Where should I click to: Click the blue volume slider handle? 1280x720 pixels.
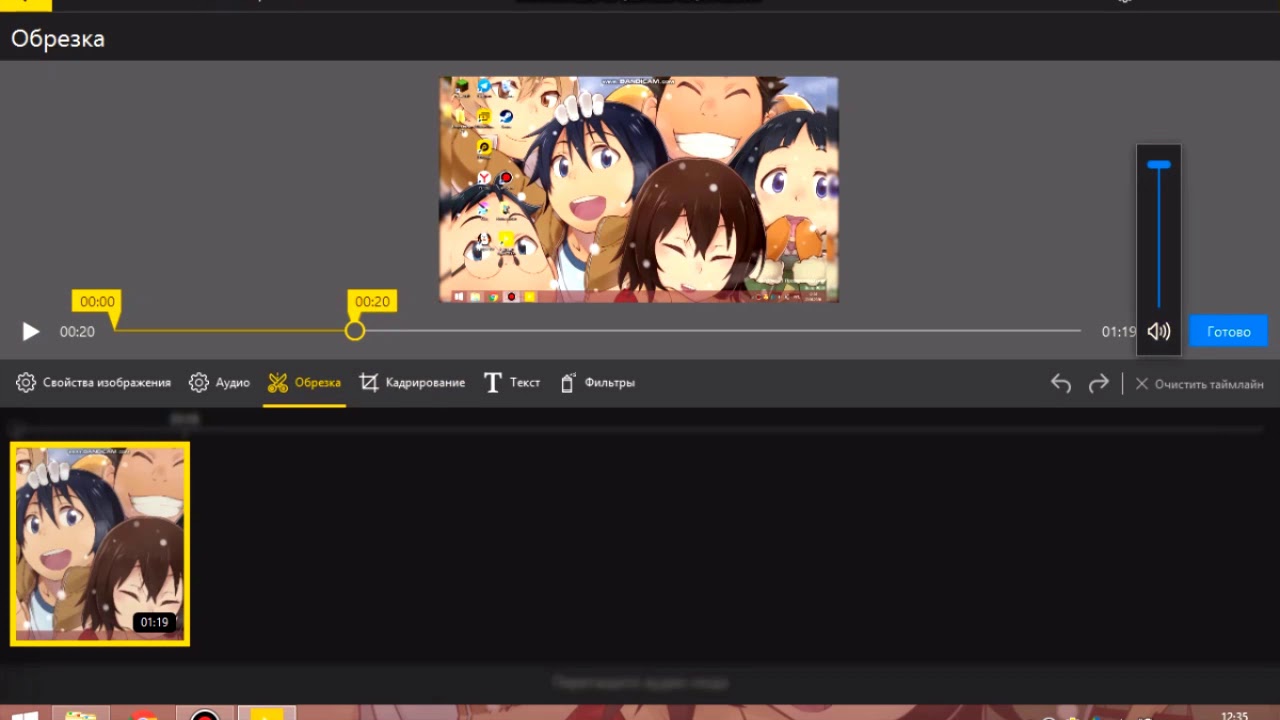click(x=1159, y=165)
